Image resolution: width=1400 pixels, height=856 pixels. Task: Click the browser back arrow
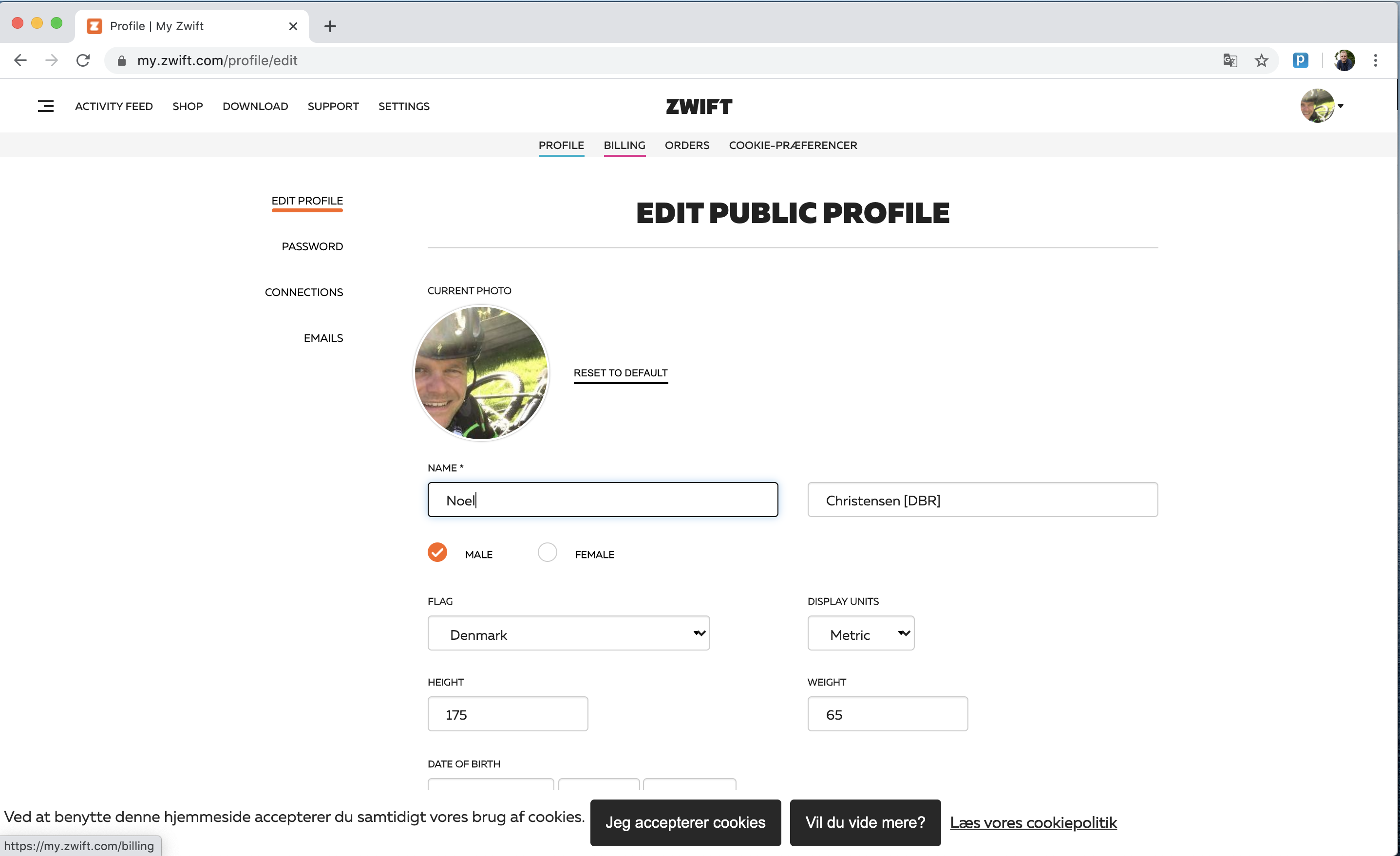click(20, 60)
